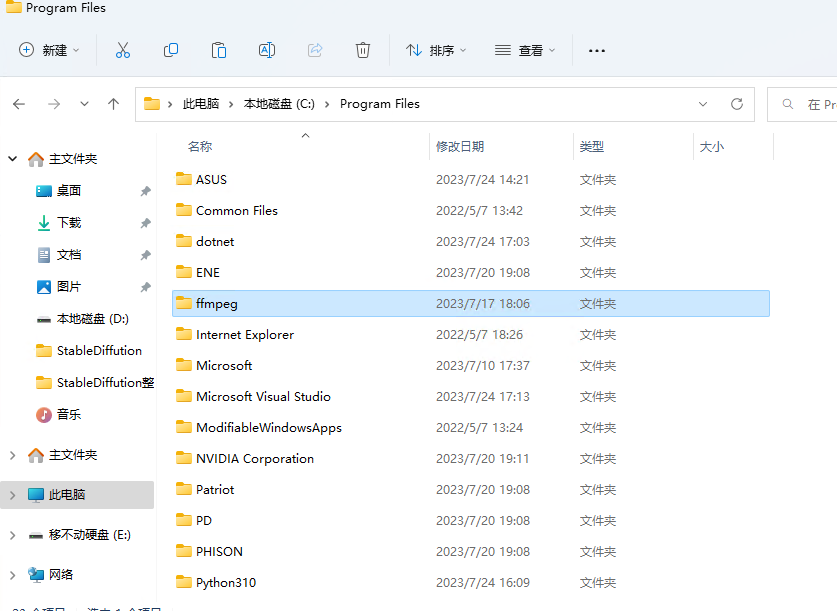Expand the 网络 tree node
Screen dimensions: 837x611
click(13, 575)
